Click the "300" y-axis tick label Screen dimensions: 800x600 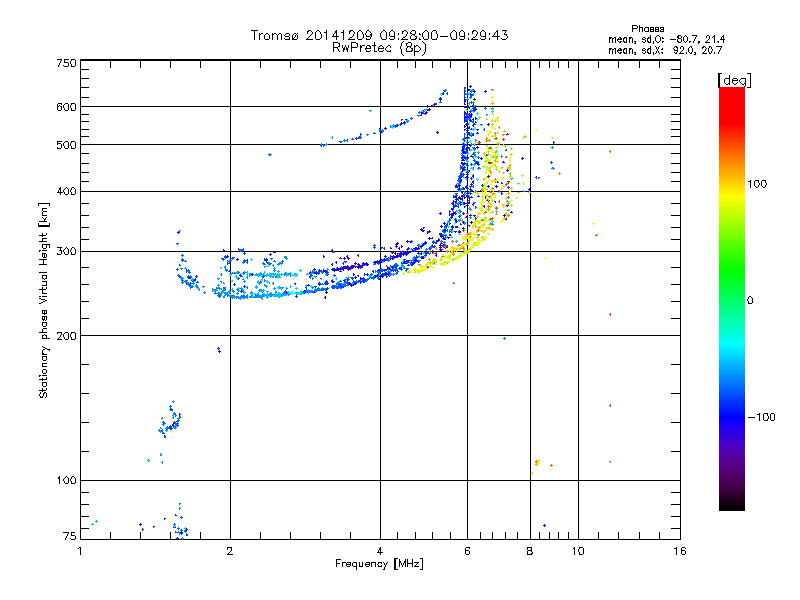pos(67,252)
